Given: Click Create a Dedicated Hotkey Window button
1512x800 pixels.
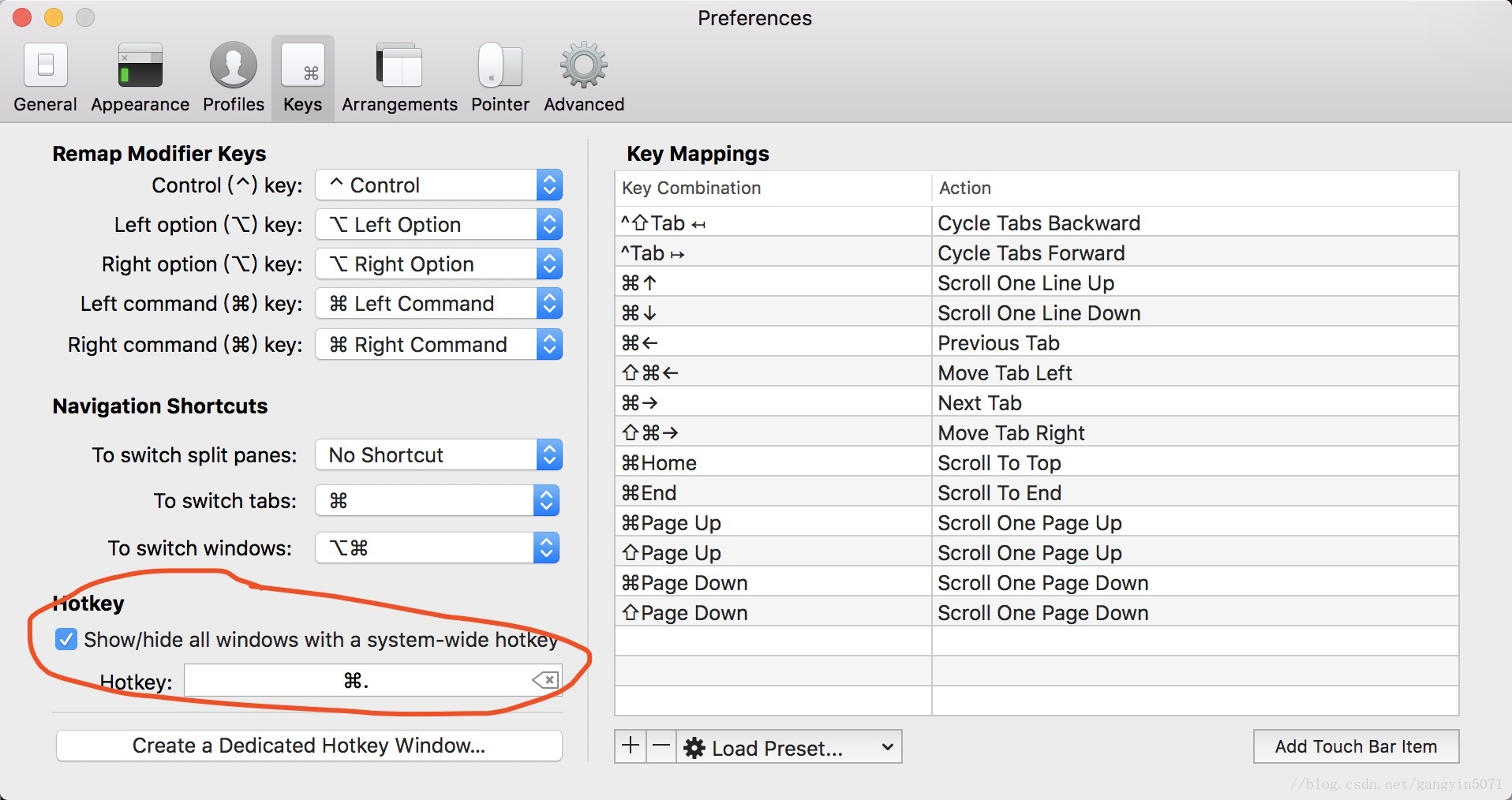Looking at the screenshot, I should (x=309, y=746).
